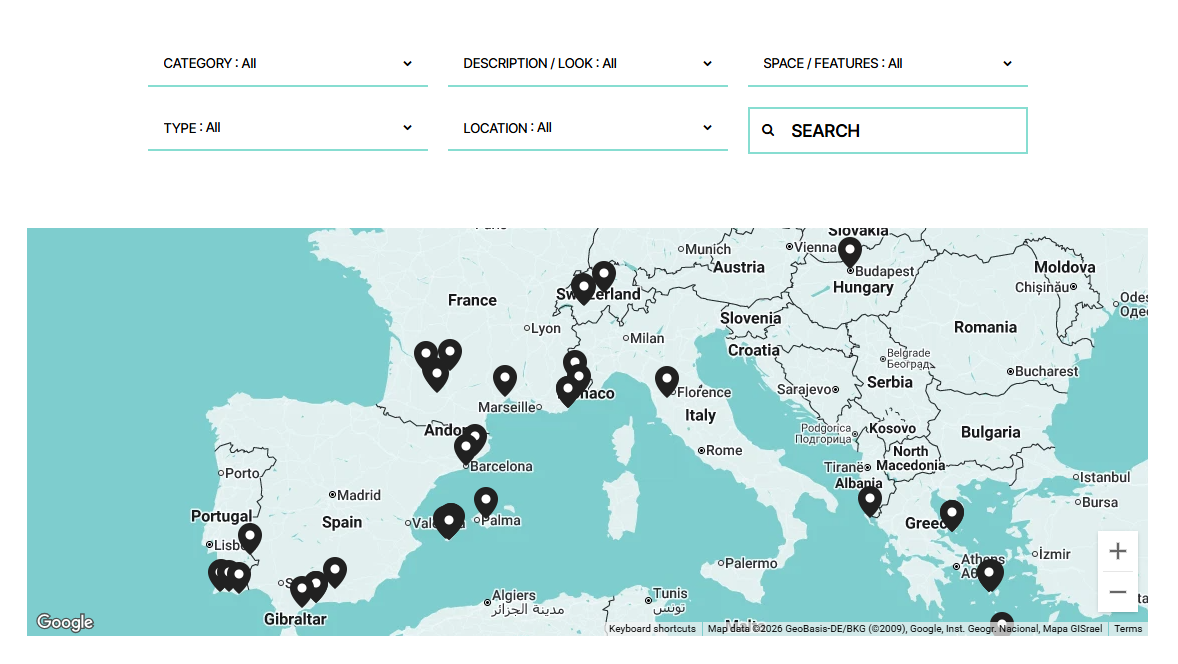1178x664 pixels.
Task: Click the magnifier icon in the SEARCH button
Action: click(768, 131)
